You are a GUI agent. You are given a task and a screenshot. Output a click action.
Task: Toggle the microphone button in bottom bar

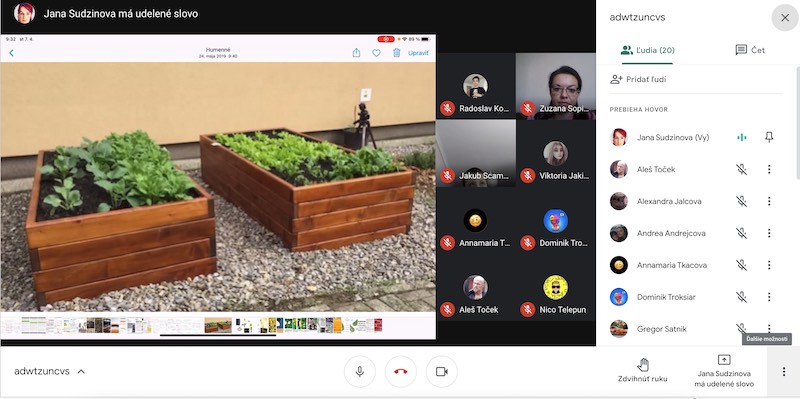tap(360, 371)
